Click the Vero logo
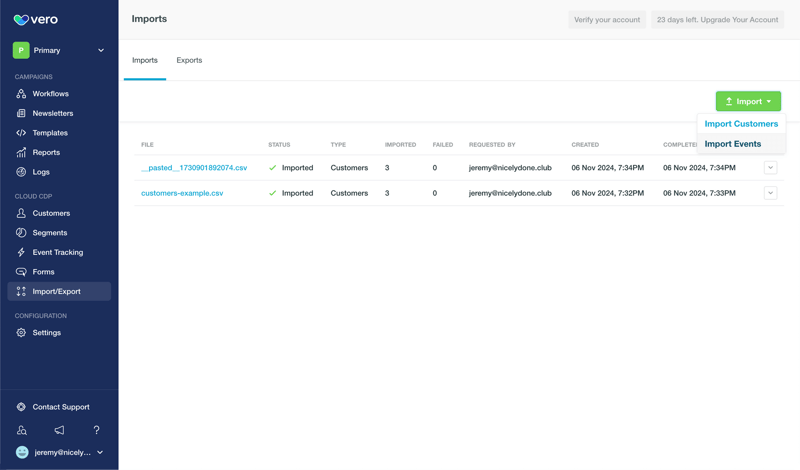Image resolution: width=800 pixels, height=470 pixels. 35,19
